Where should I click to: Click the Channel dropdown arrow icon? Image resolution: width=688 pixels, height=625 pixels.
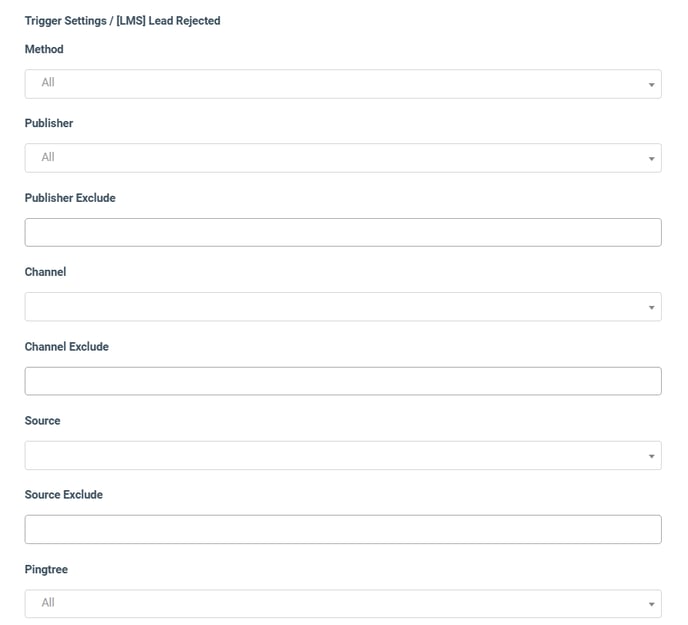pyautogui.click(x=652, y=307)
